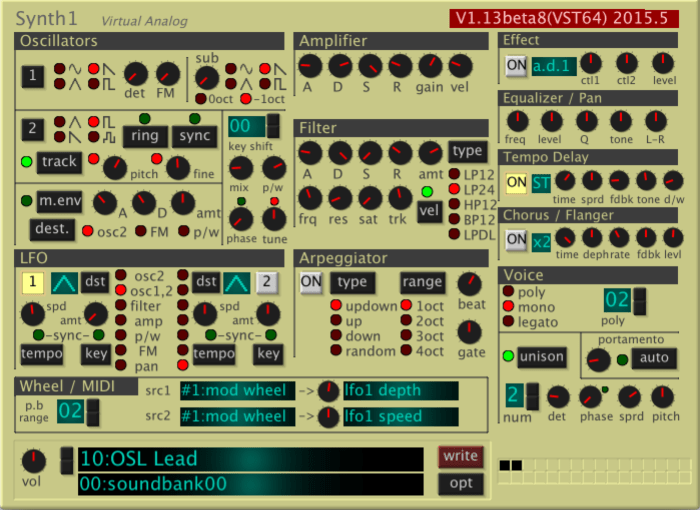Image resolution: width=700 pixels, height=510 pixels.
Task: Click the filter vel button
Action: pyautogui.click(x=429, y=211)
